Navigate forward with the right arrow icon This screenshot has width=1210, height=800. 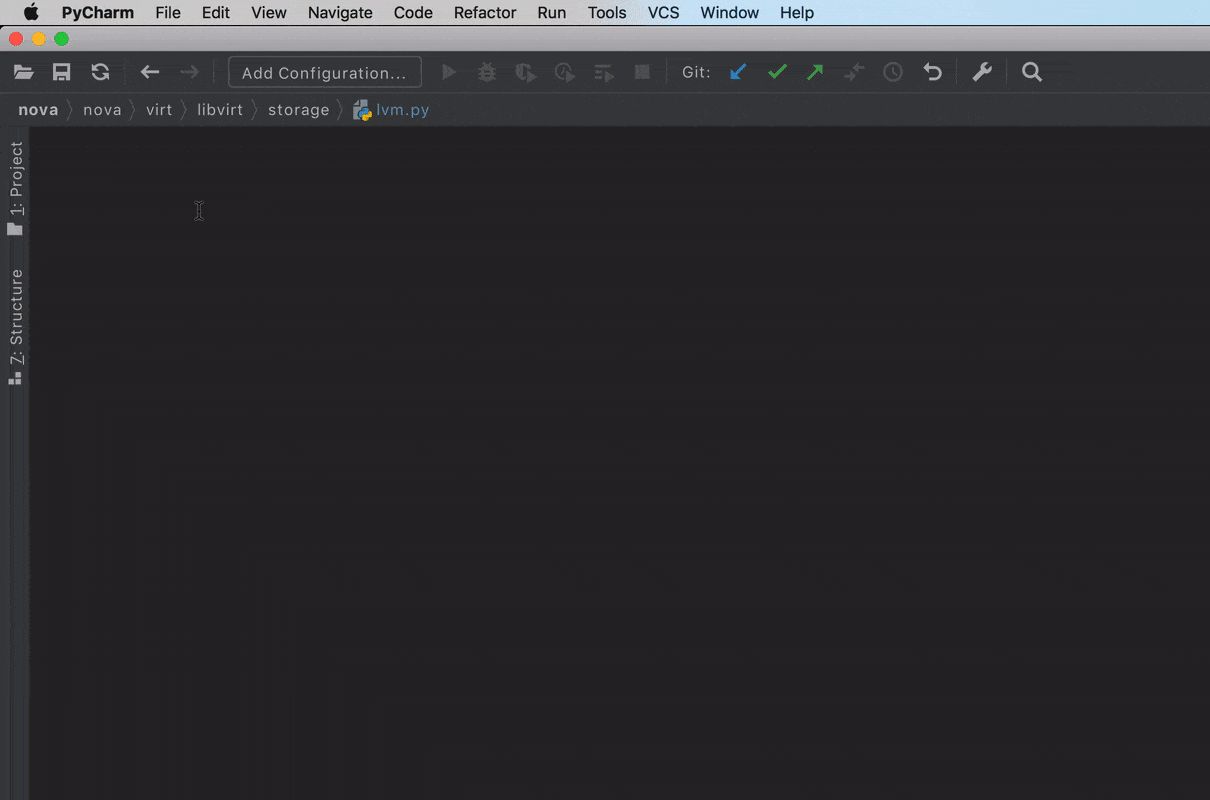(x=189, y=72)
